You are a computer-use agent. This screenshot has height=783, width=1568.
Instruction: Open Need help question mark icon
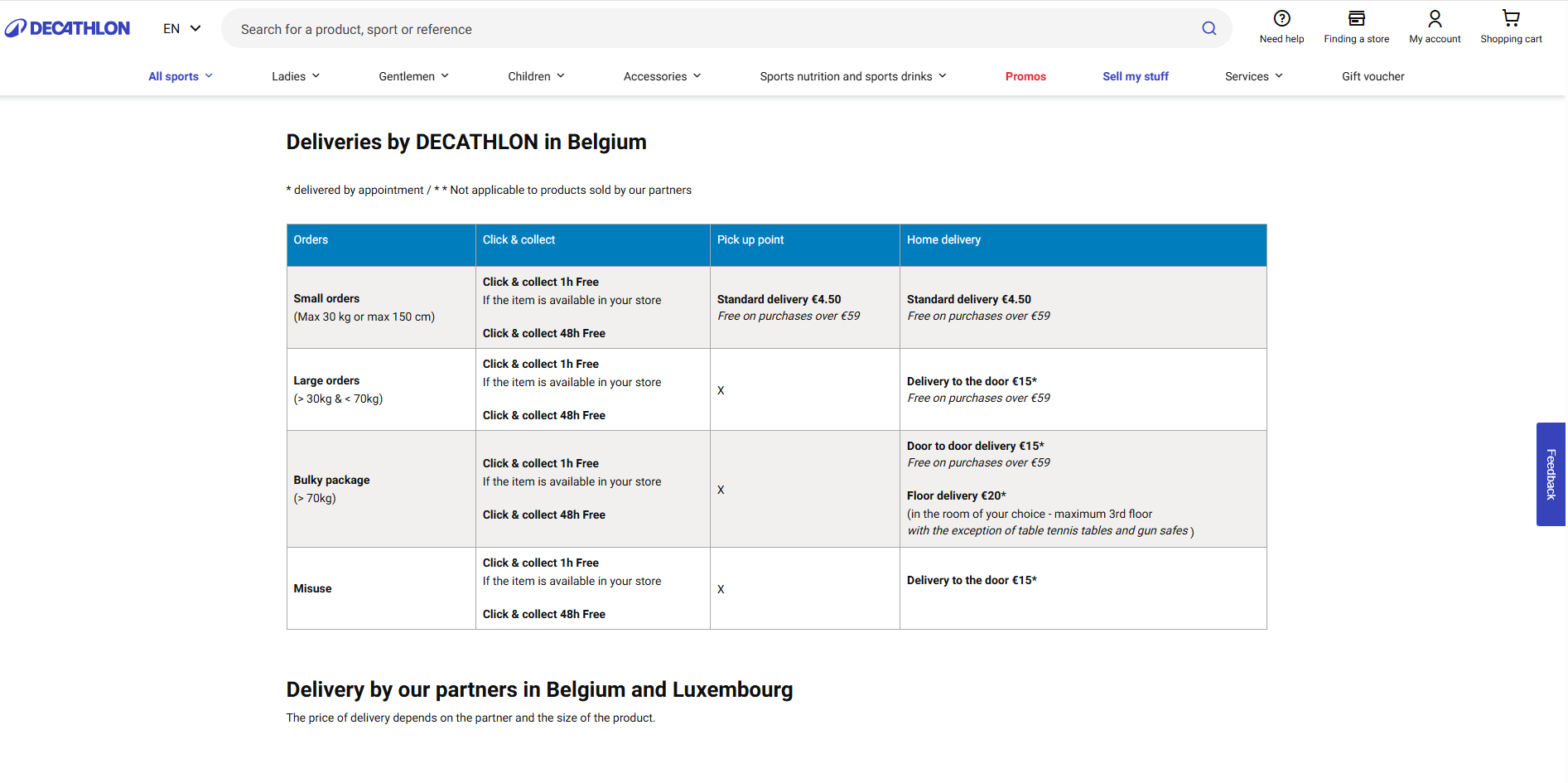pyautogui.click(x=1281, y=18)
